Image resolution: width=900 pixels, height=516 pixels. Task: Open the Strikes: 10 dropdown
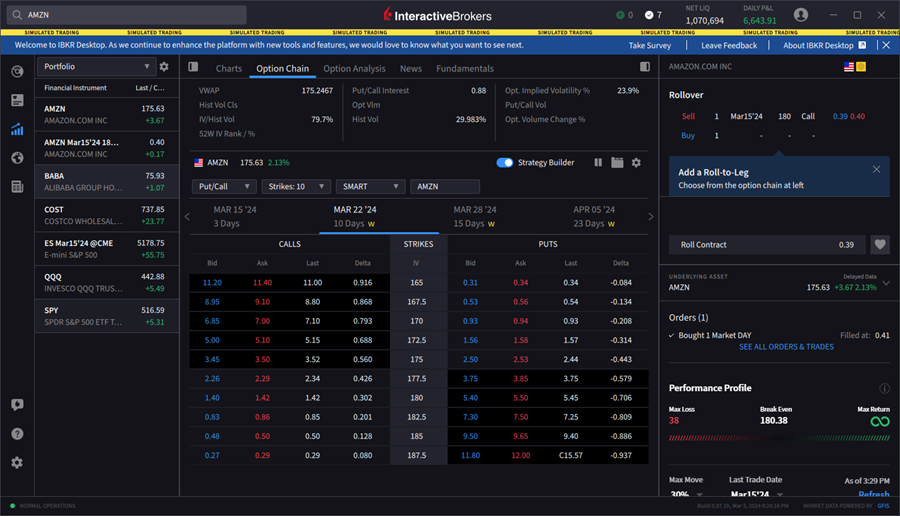pos(296,187)
